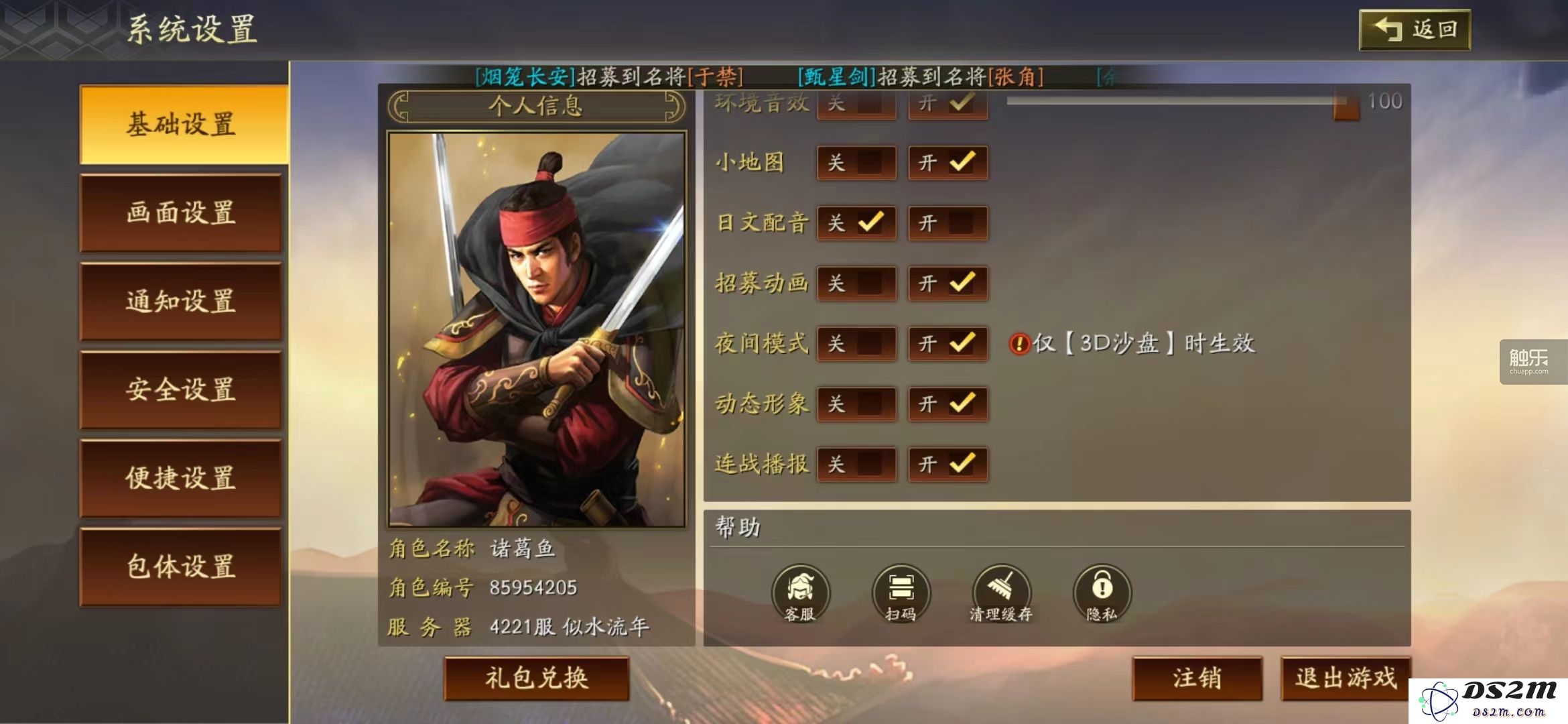This screenshot has height=724, width=1568.
Task: Click the 注销 logout button
Action: [x=1197, y=678]
